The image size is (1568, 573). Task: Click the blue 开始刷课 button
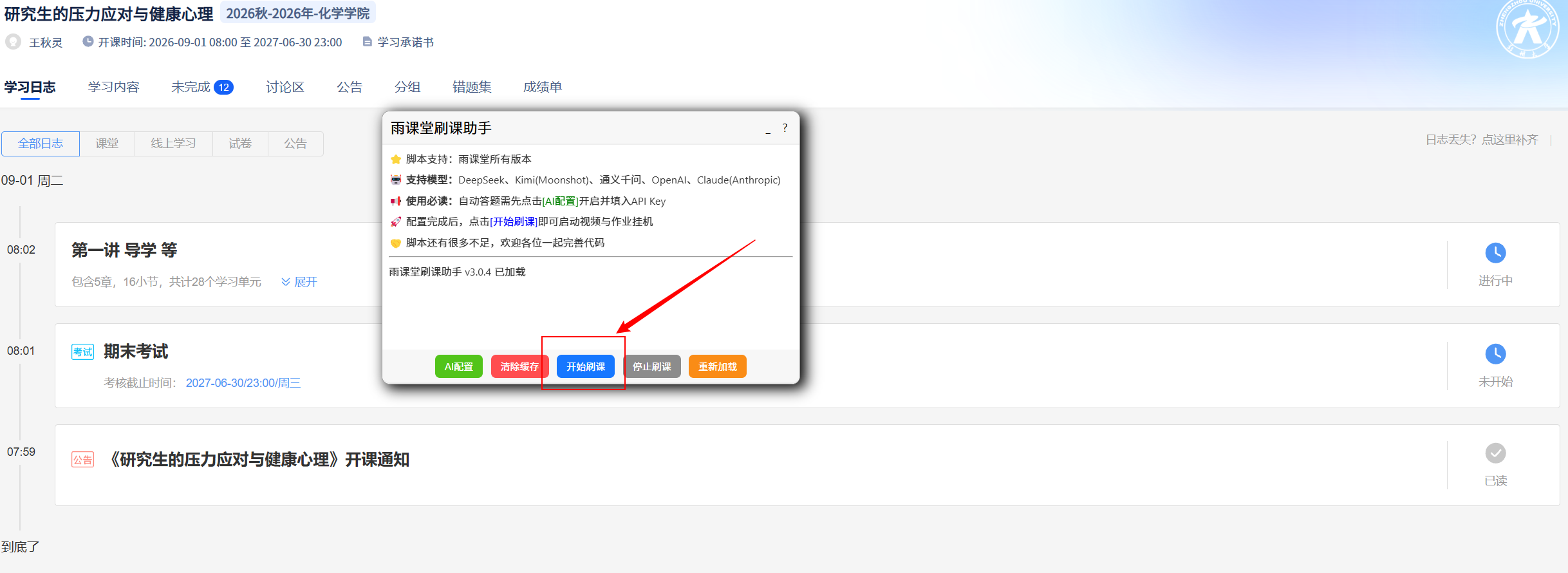coord(586,366)
